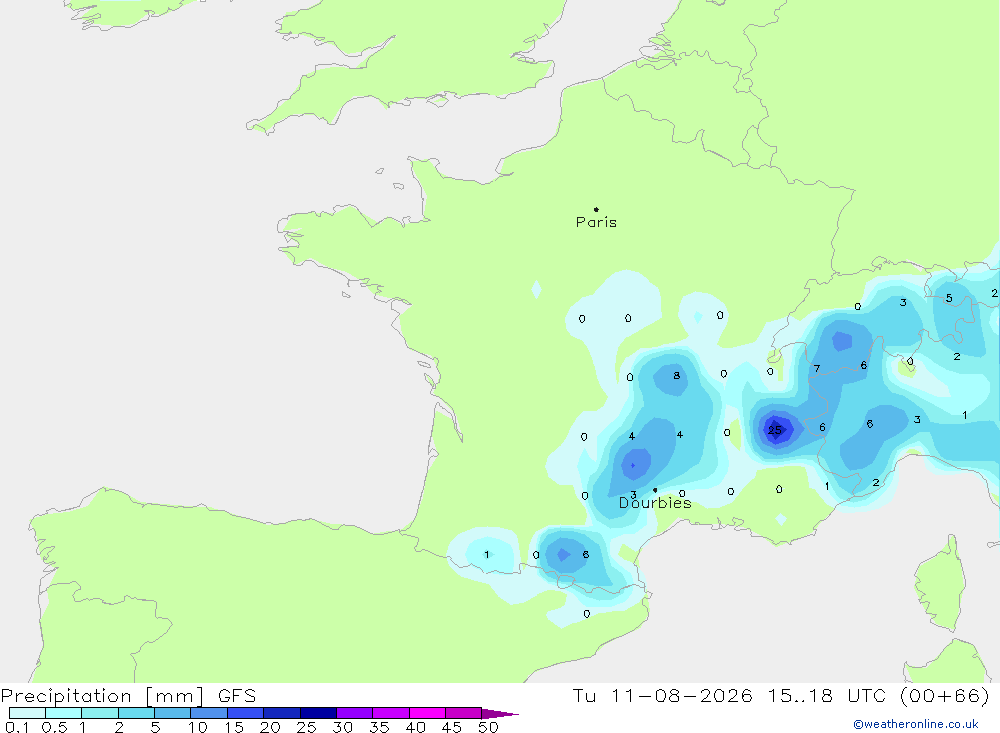Click the legend label 50
Screen dimensions: 1000x733
click(488, 727)
